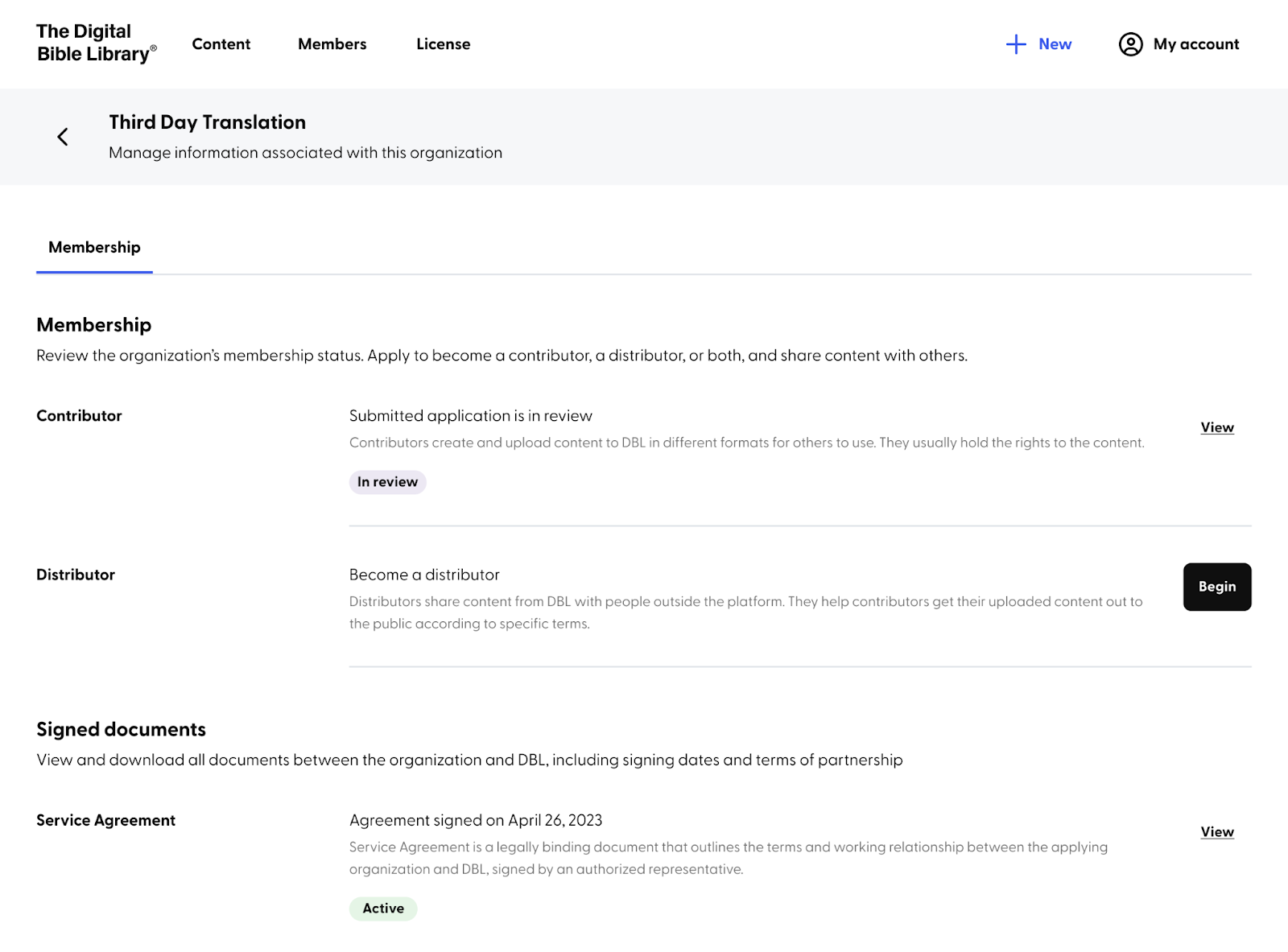Begin the distributor application

(1216, 587)
